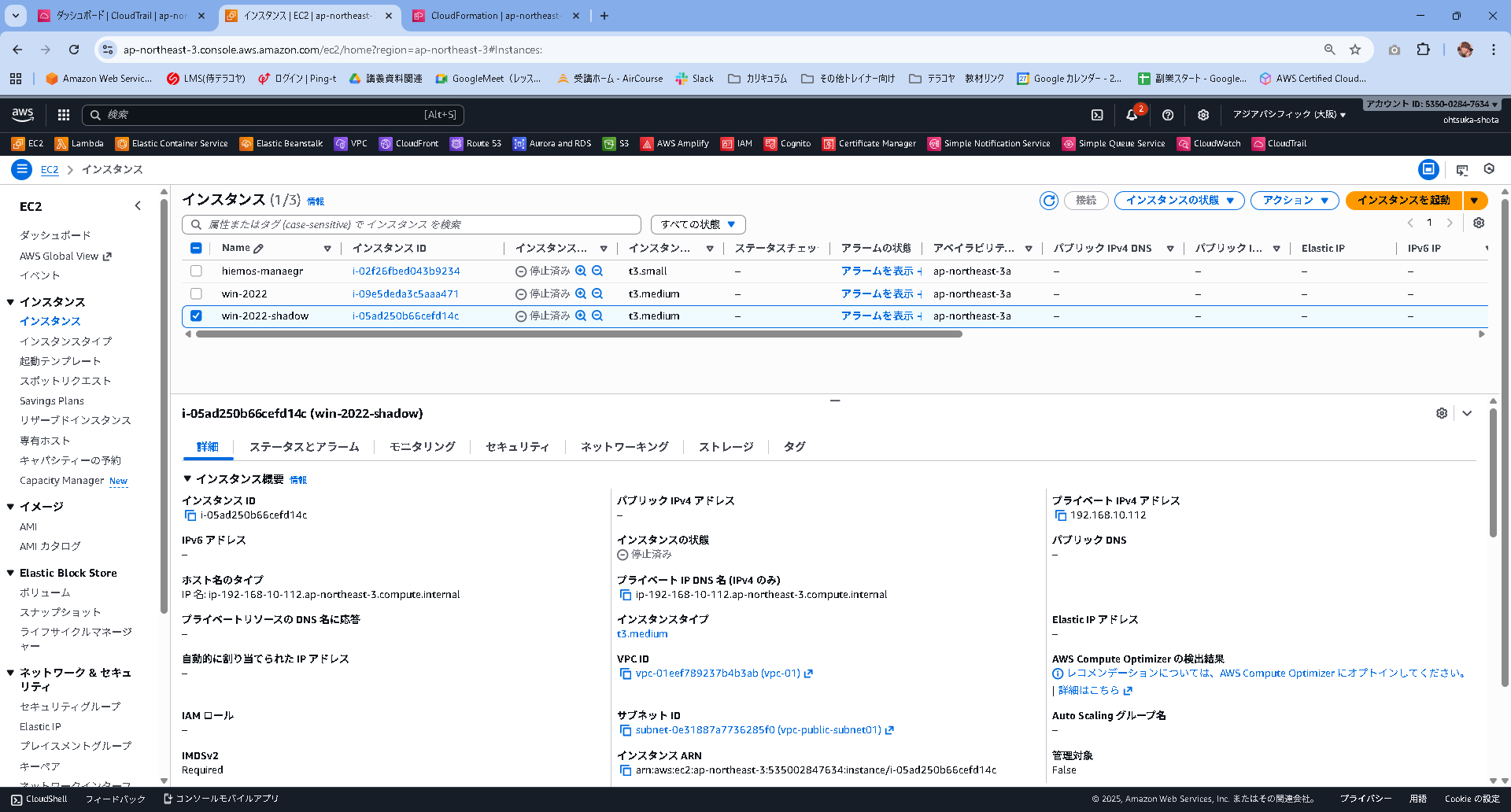Zoom in status filter for win-2022-shadow row
The width and height of the screenshot is (1511, 812).
tap(581, 316)
